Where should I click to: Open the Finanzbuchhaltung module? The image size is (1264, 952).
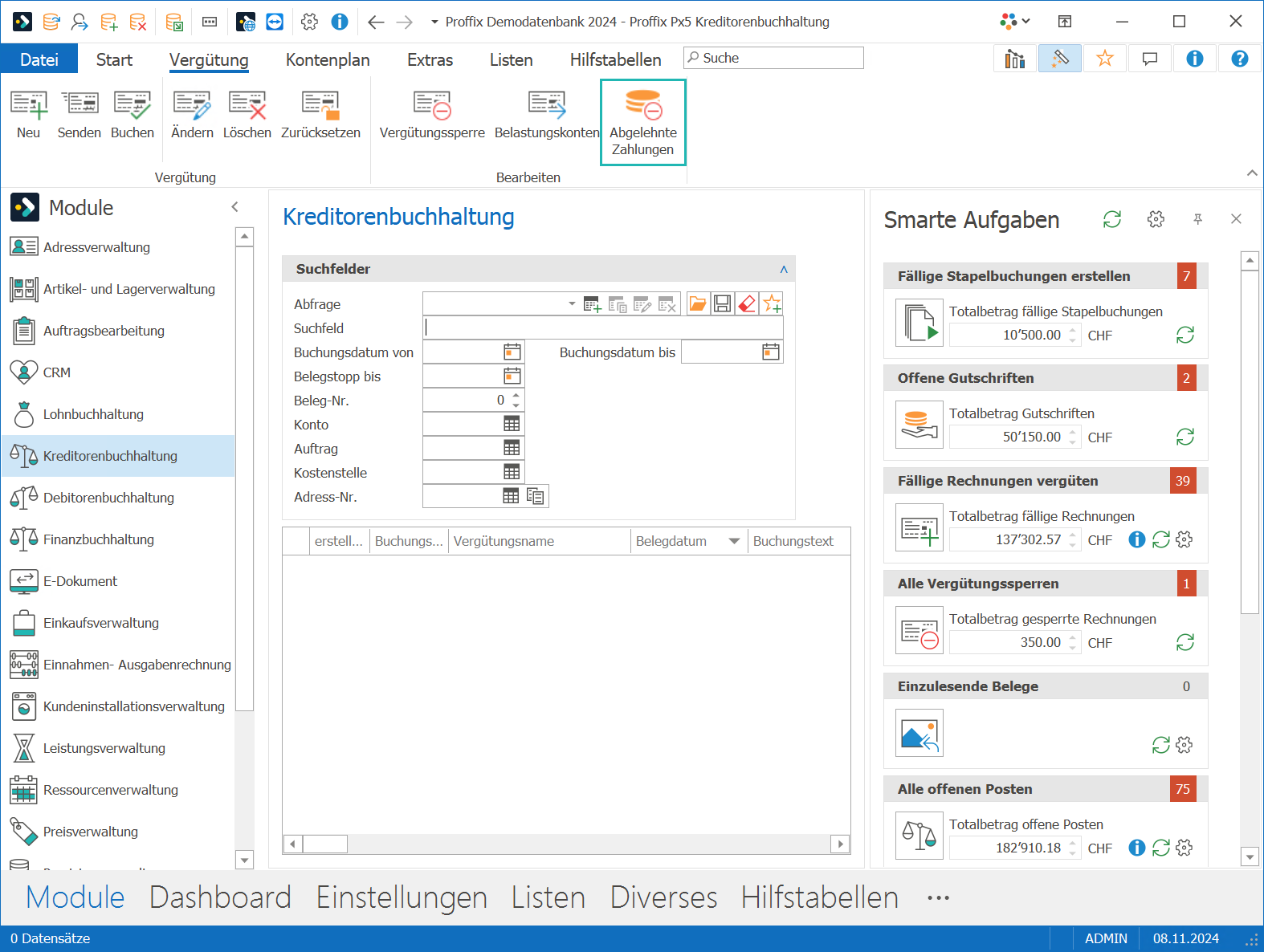click(x=119, y=539)
